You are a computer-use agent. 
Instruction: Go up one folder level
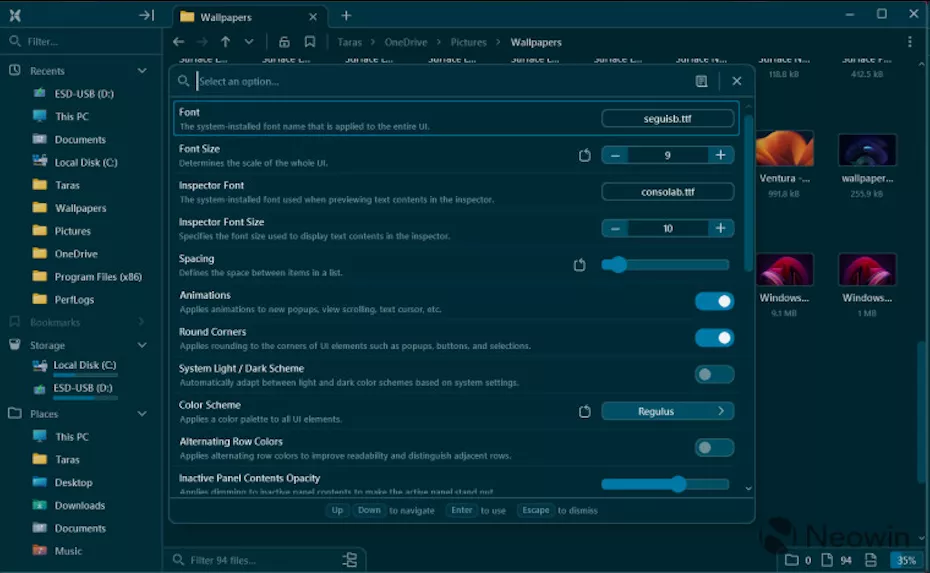point(225,42)
